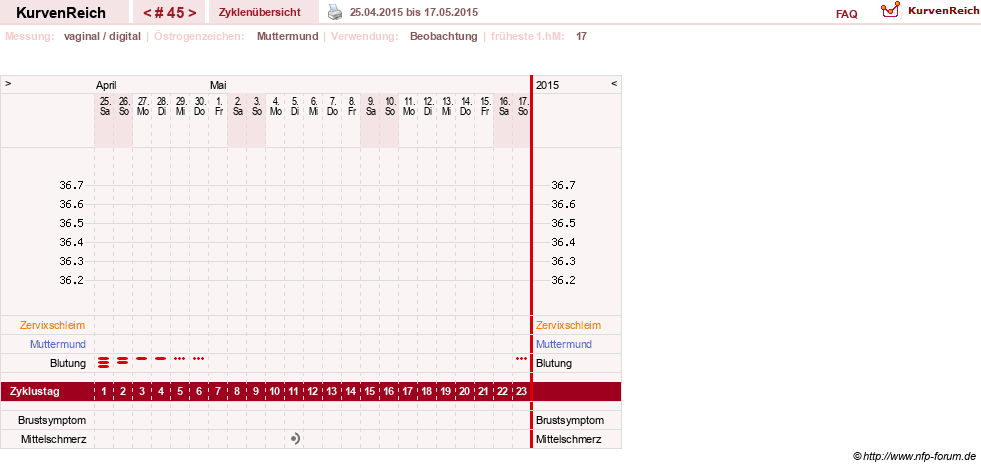The width and height of the screenshot is (981, 468).
Task: Click the Östrogenzeichen: header label
Action: (x=199, y=36)
